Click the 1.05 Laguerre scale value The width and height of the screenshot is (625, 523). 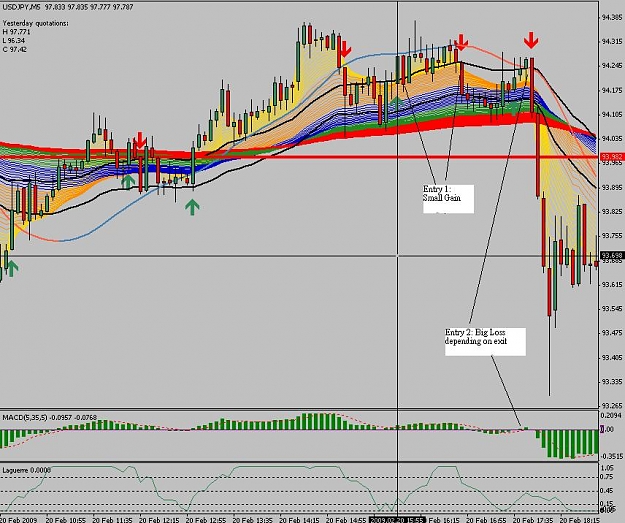tap(608, 468)
